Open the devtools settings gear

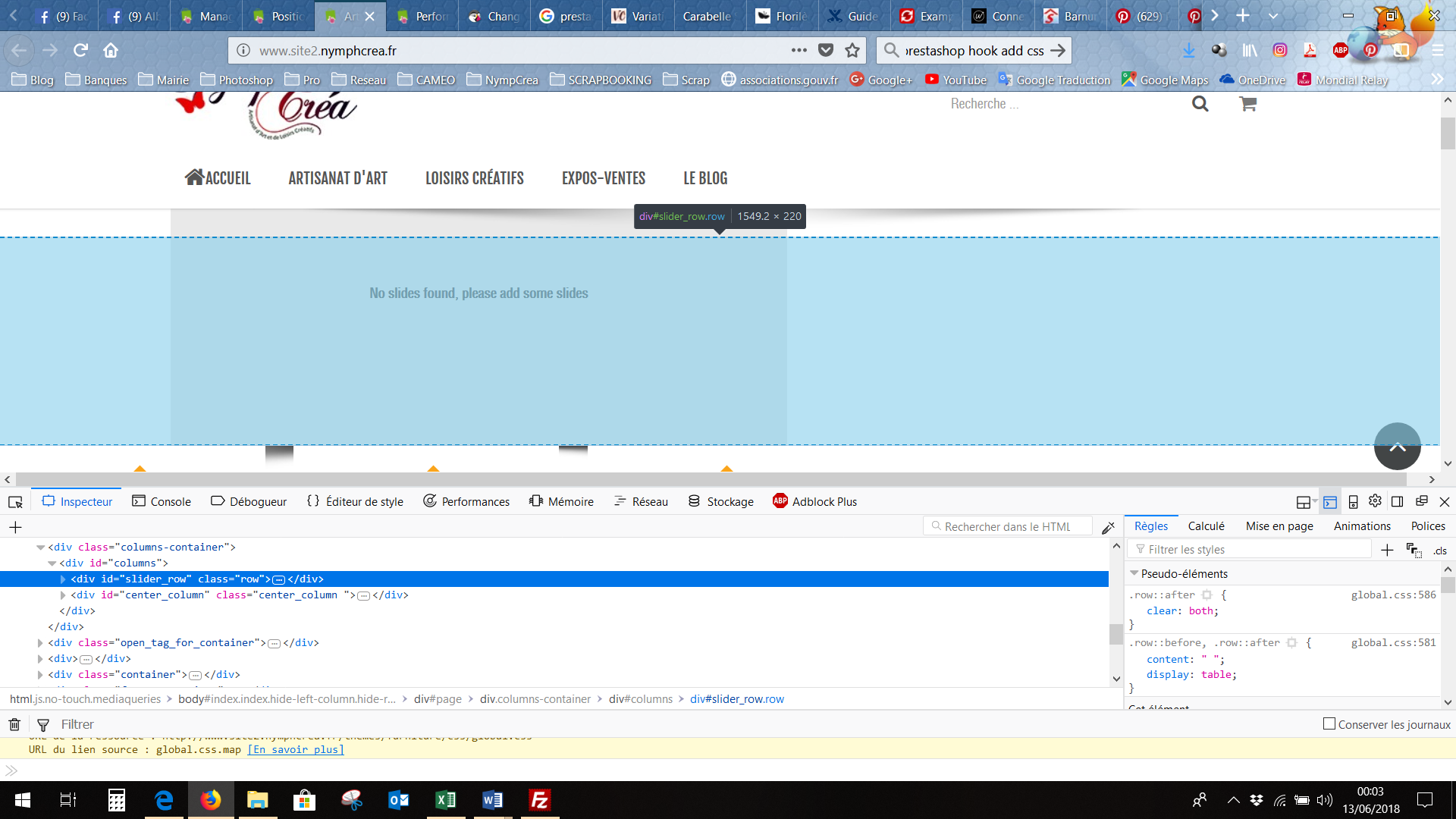[x=1375, y=501]
